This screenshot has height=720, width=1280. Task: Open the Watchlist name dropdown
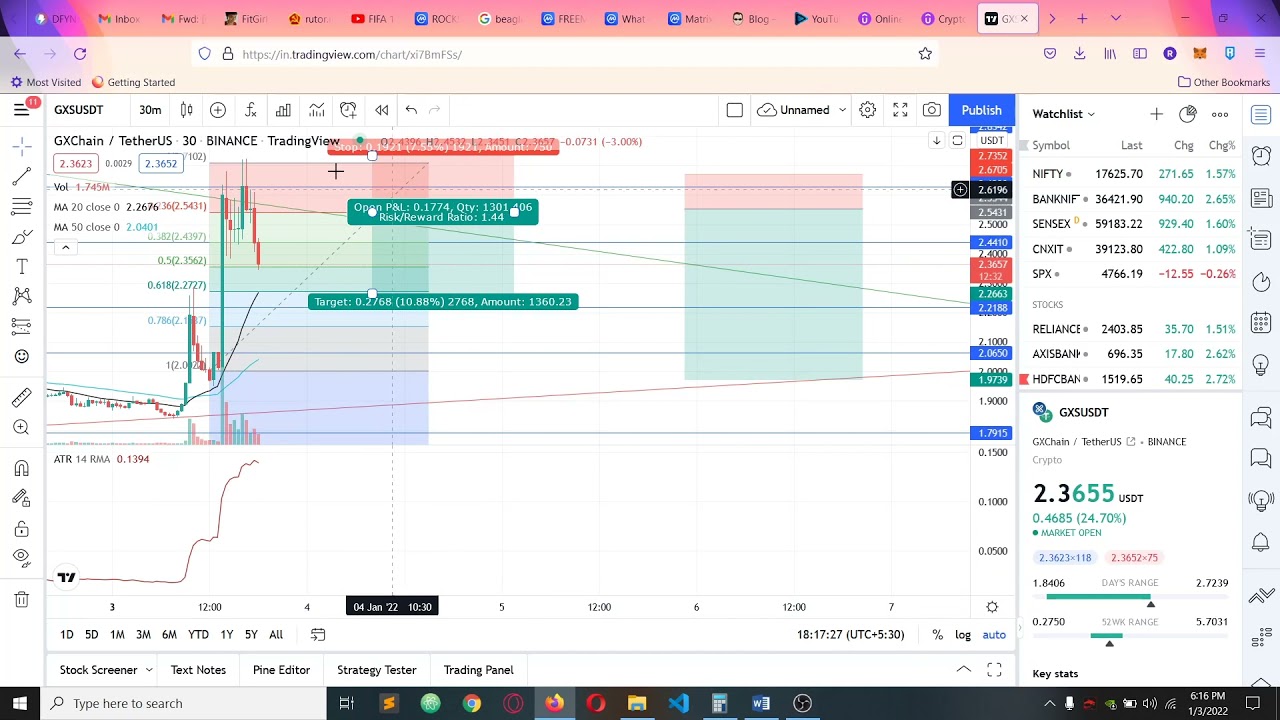pyautogui.click(x=1064, y=114)
